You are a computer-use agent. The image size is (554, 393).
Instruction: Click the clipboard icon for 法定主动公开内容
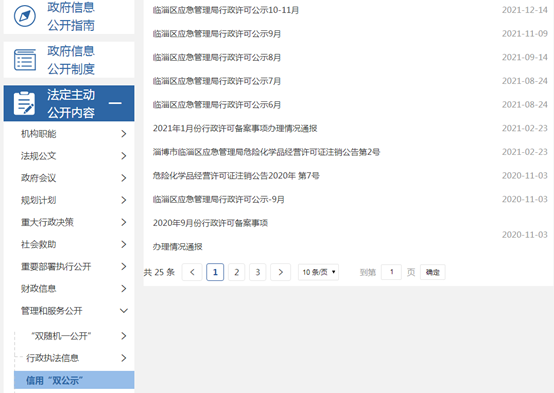(24, 103)
